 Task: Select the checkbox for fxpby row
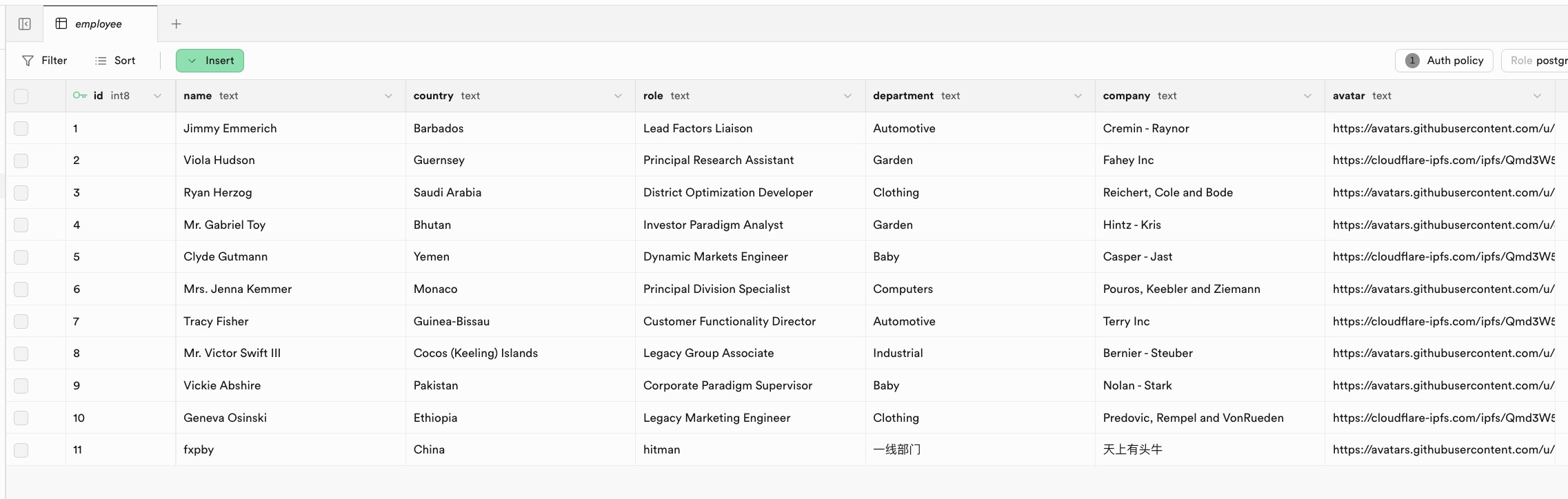pyautogui.click(x=21, y=450)
